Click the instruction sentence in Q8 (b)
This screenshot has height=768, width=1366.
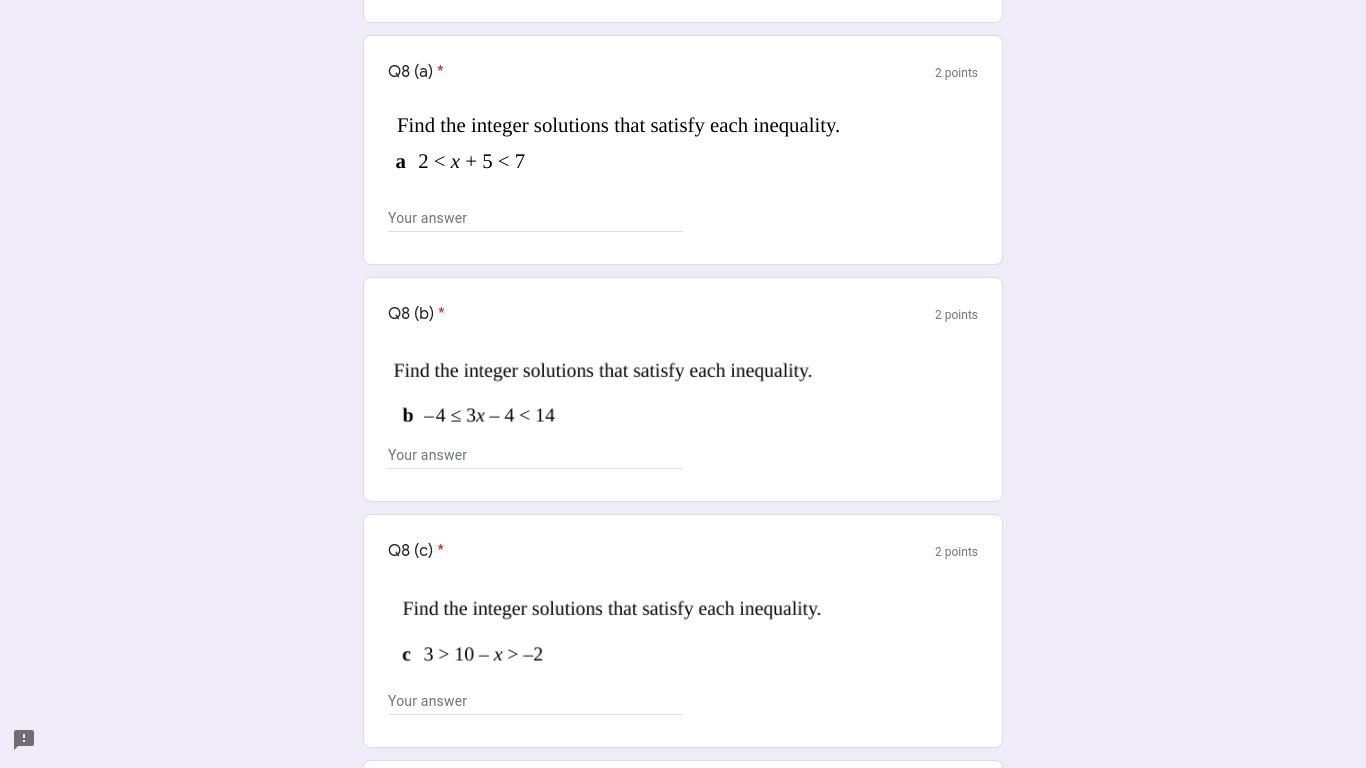click(603, 371)
